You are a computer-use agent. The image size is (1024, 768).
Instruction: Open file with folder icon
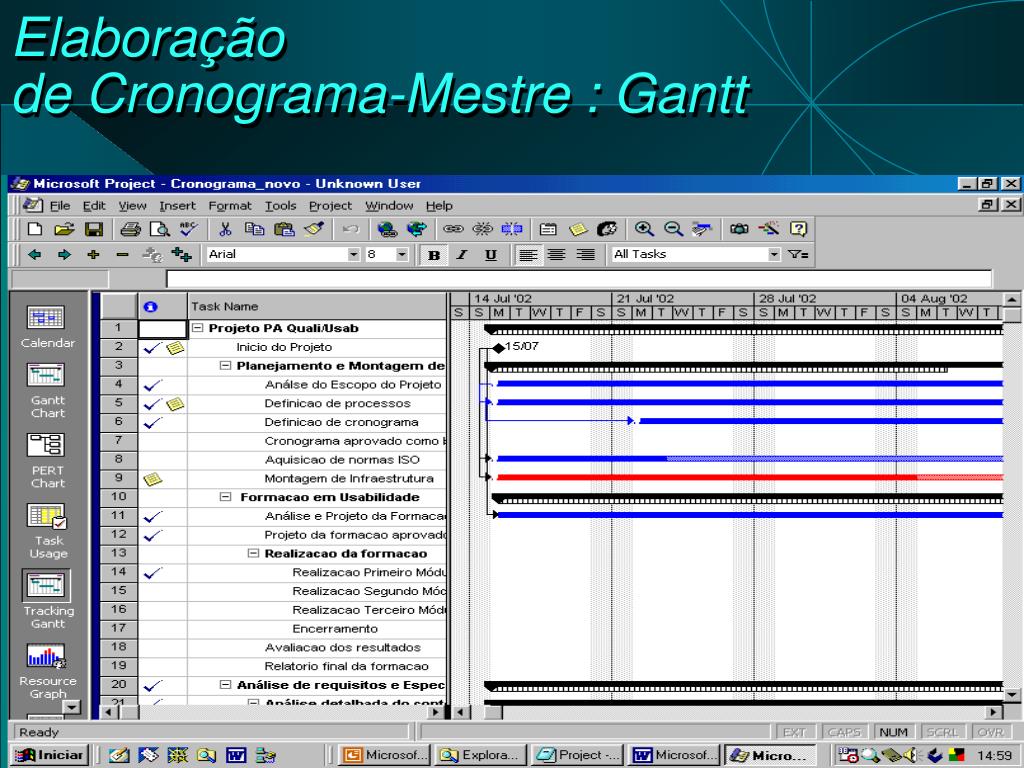coord(64,229)
